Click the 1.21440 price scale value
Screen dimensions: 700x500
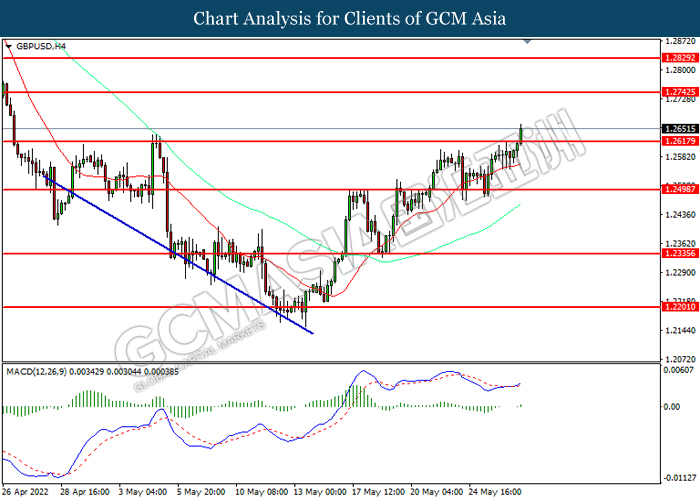click(680, 330)
